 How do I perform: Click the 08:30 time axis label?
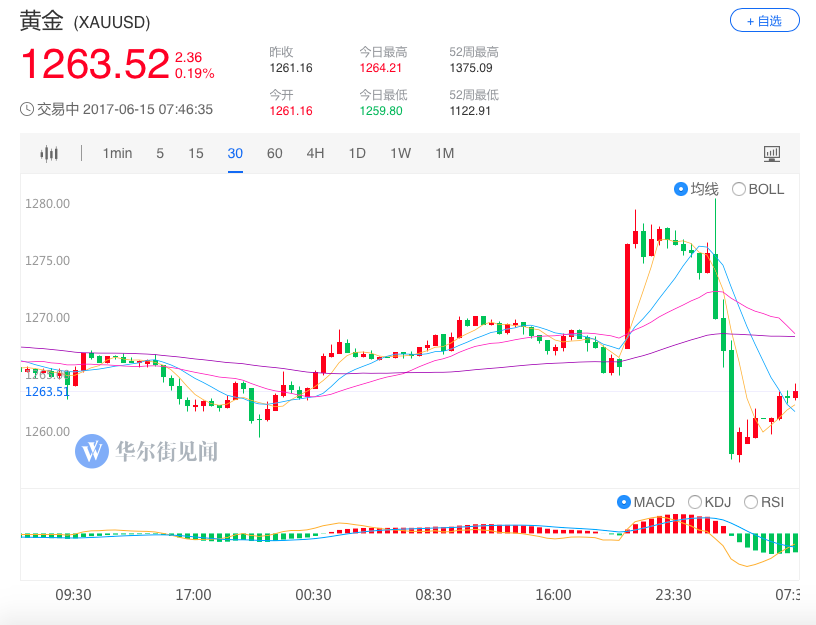(x=433, y=595)
